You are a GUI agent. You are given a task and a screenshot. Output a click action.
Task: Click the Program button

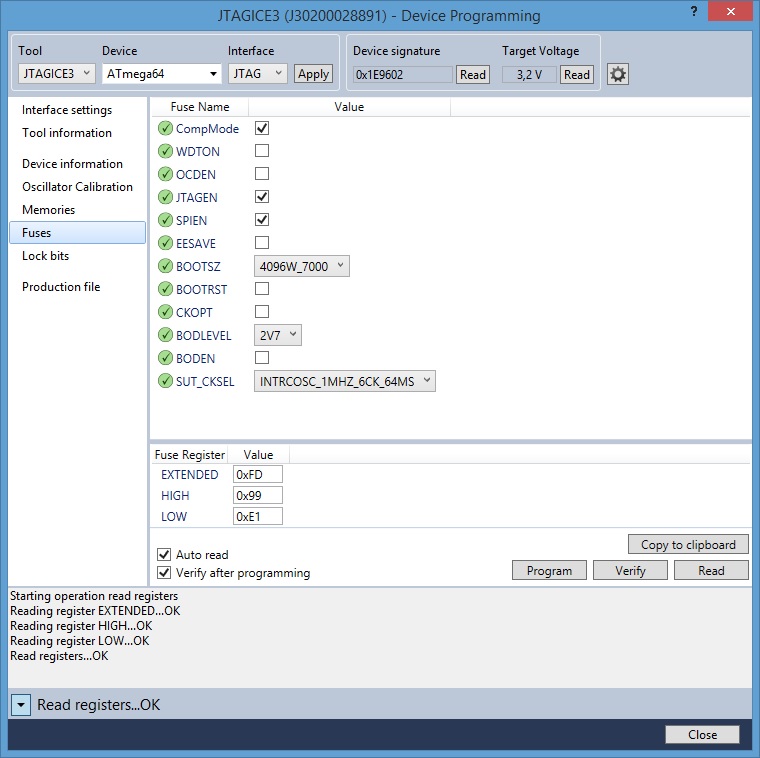(x=549, y=570)
